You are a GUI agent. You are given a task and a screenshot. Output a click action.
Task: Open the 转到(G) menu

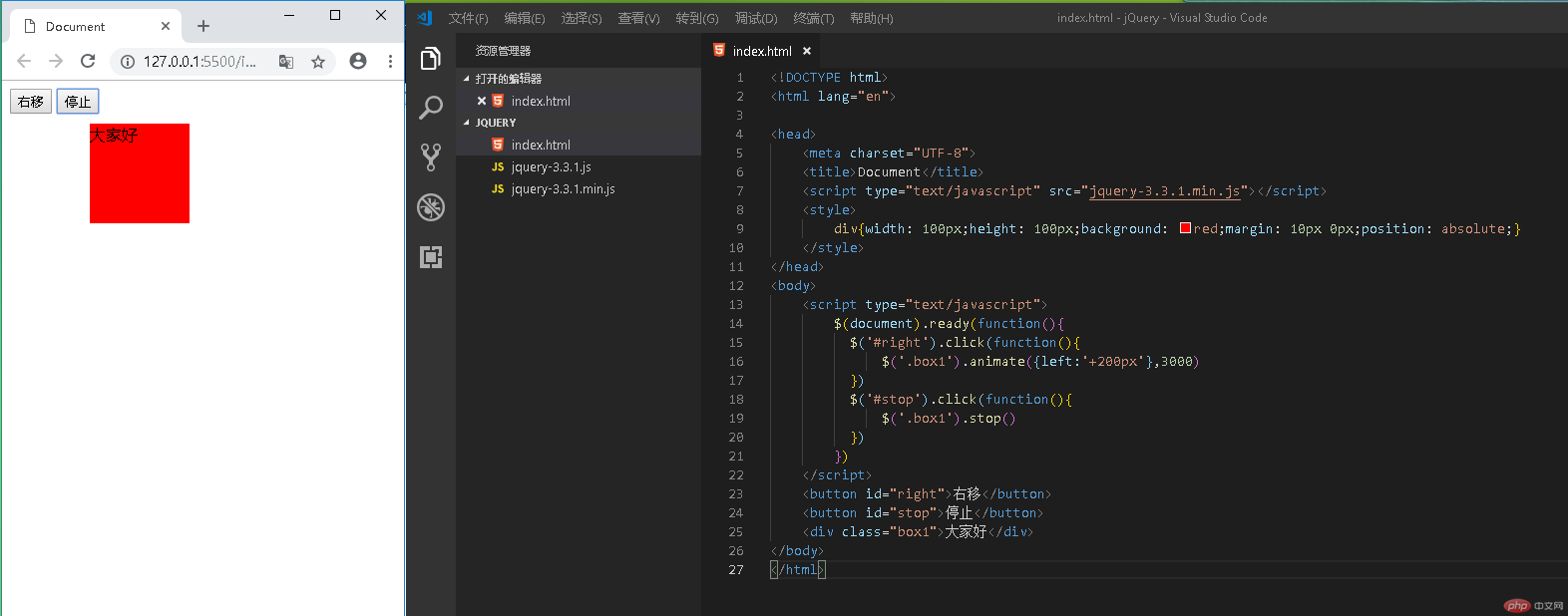click(697, 18)
